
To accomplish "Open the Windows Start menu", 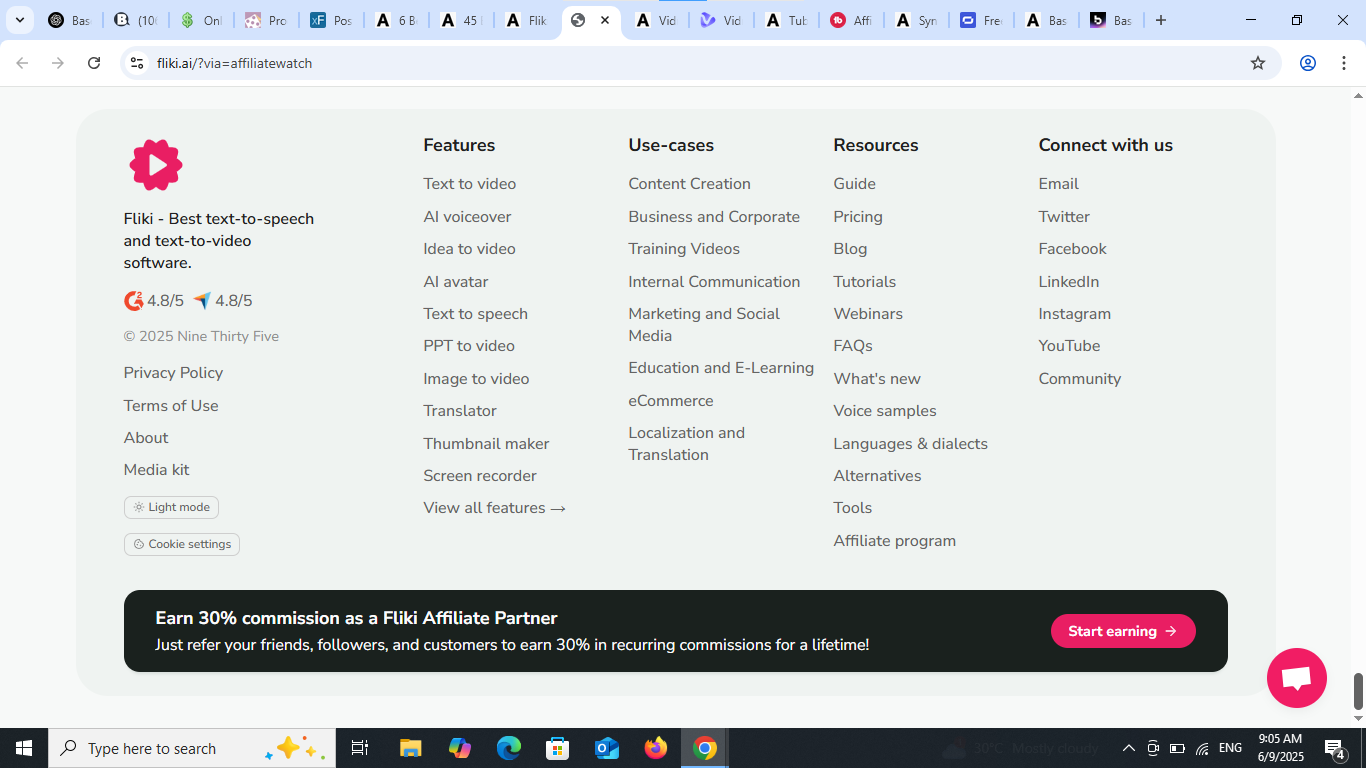I will pyautogui.click(x=24, y=748).
